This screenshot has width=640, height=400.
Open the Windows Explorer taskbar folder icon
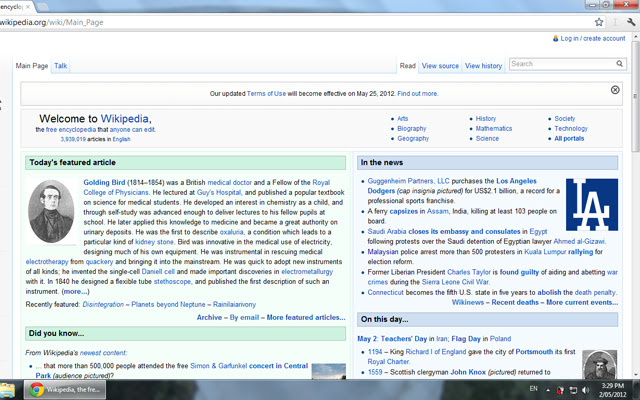(7, 391)
